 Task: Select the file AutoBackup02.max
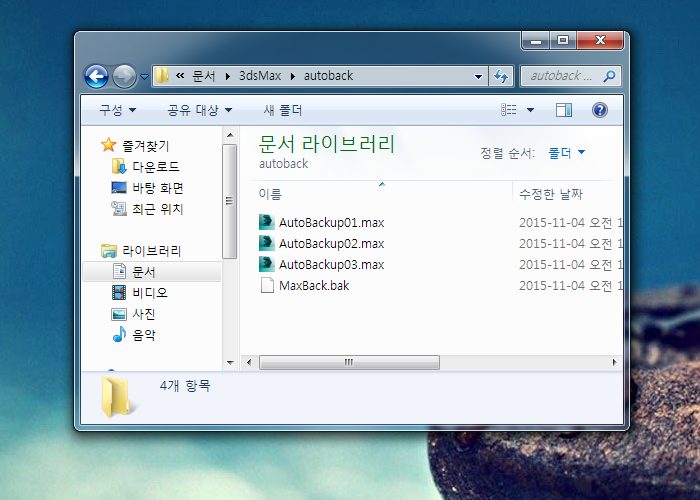pyautogui.click(x=331, y=243)
